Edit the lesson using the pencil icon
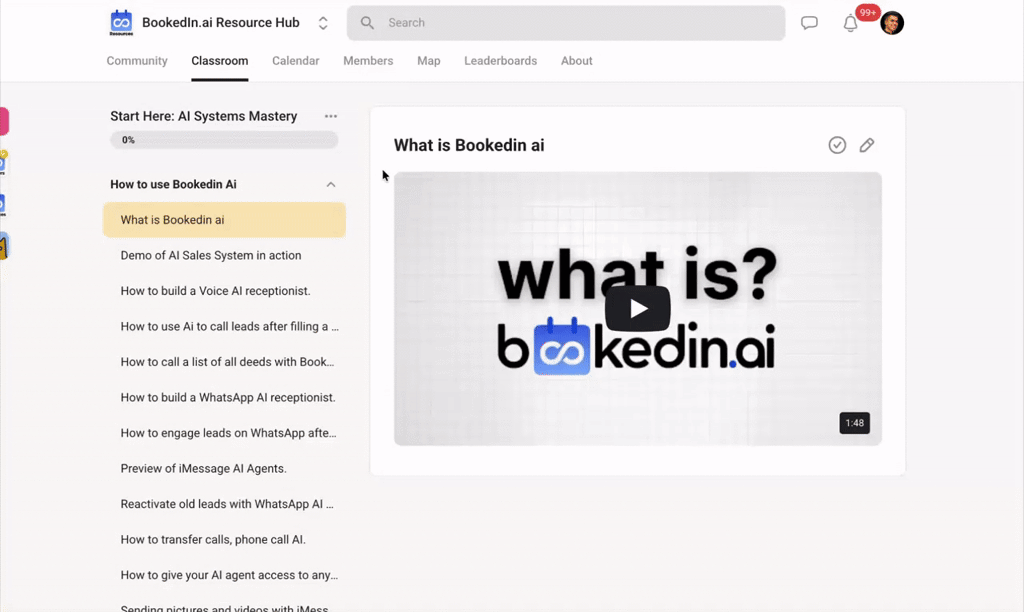Screen dimensions: 1024x612 [867, 145]
